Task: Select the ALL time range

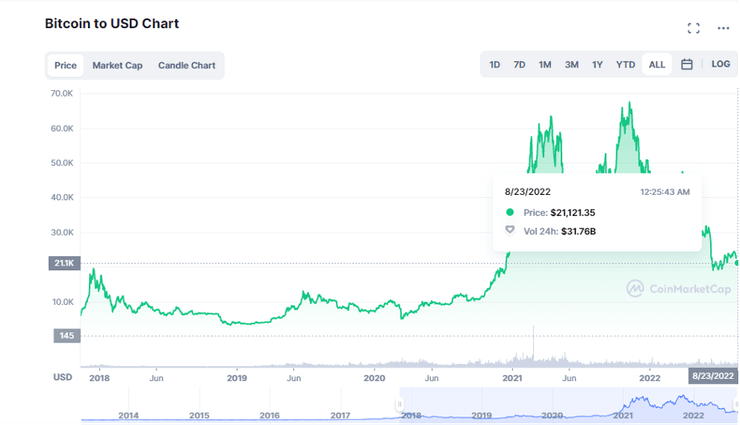Action: click(x=657, y=65)
